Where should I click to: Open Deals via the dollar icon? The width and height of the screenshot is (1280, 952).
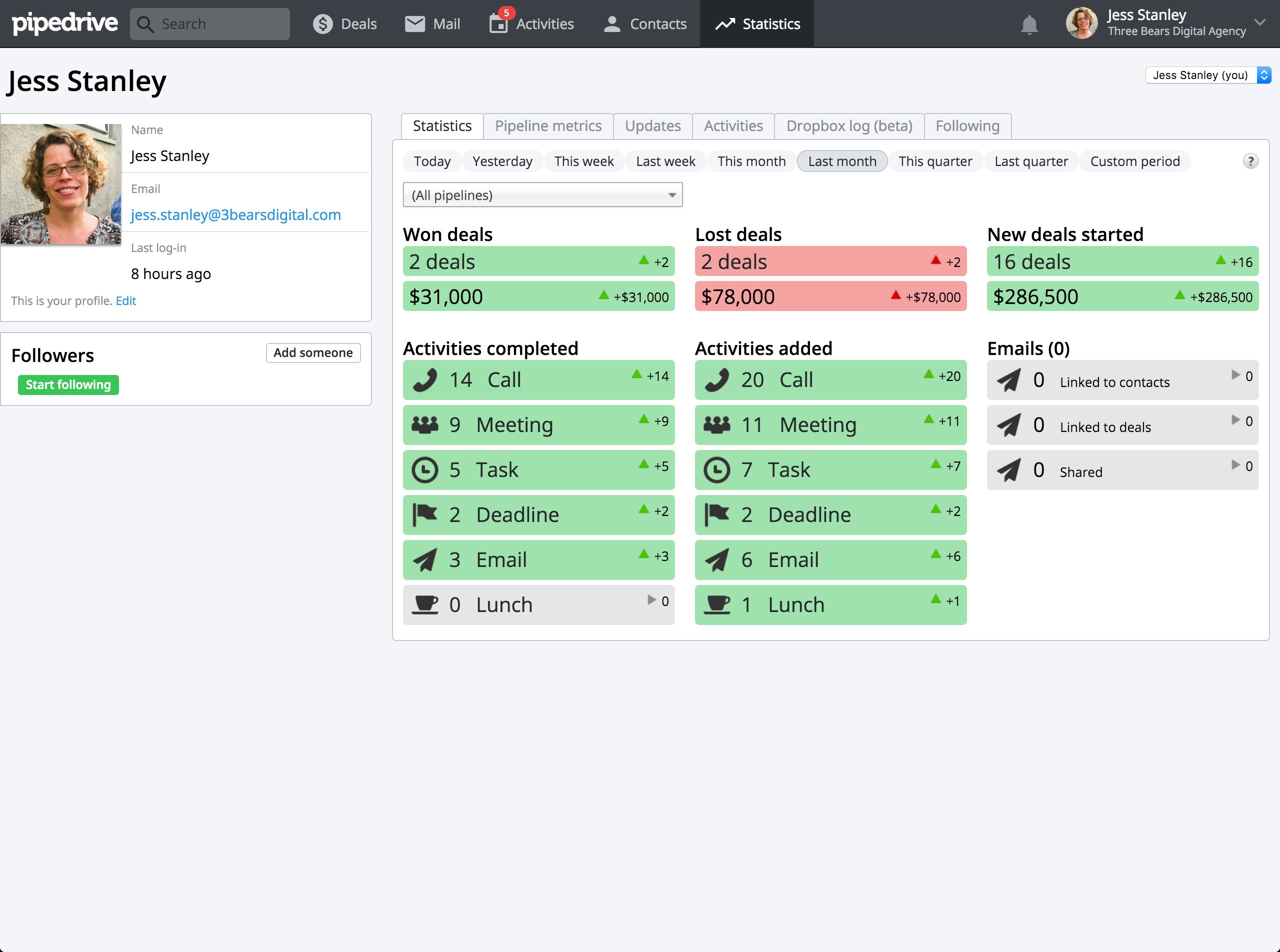pyautogui.click(x=322, y=23)
